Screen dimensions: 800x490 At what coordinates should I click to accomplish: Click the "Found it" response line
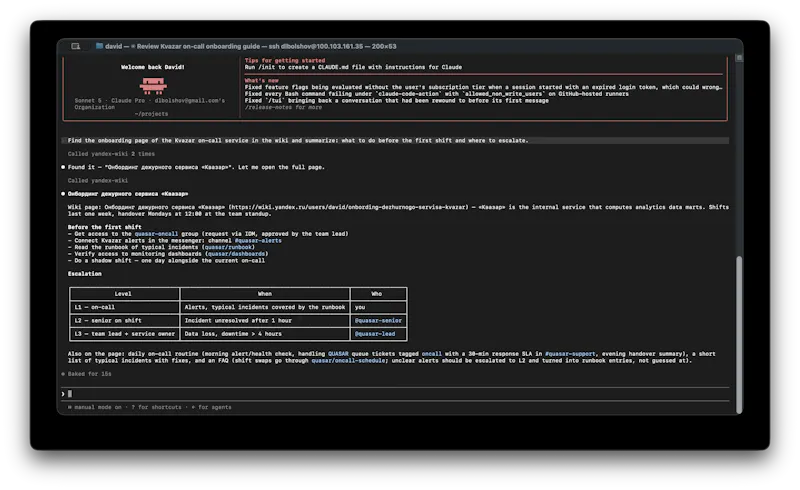(x=196, y=167)
